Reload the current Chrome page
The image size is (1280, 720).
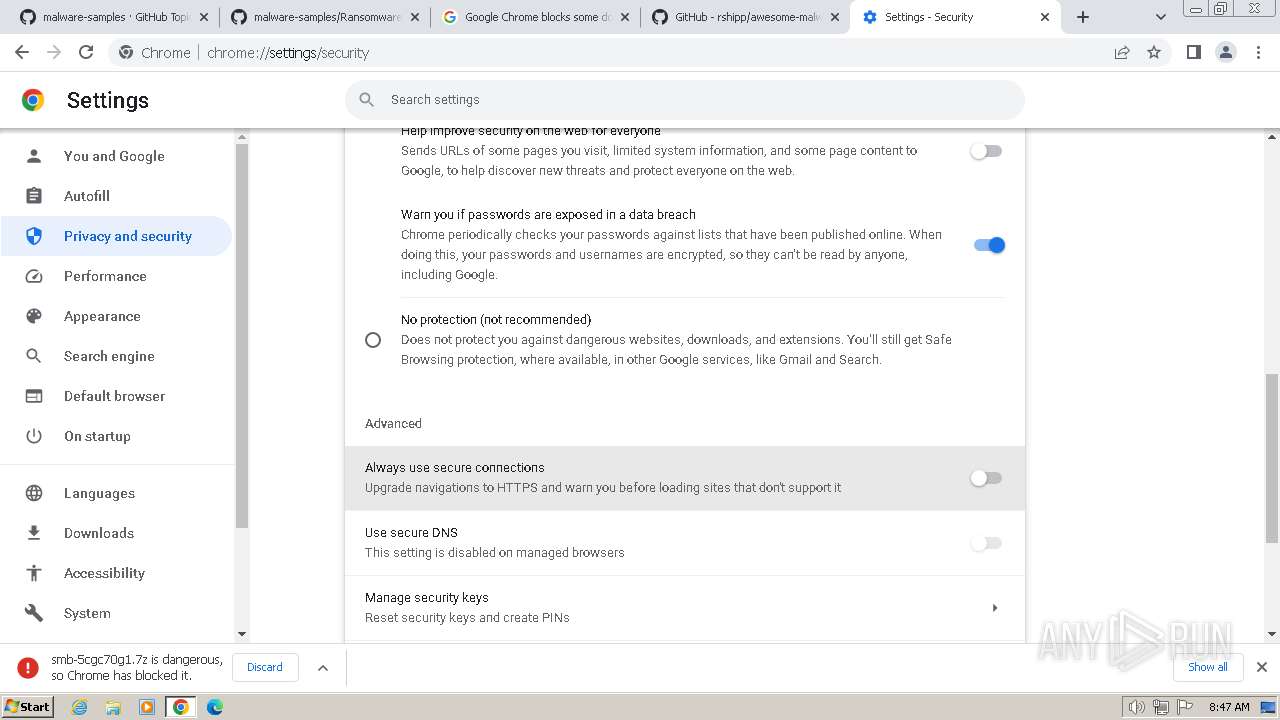point(86,53)
